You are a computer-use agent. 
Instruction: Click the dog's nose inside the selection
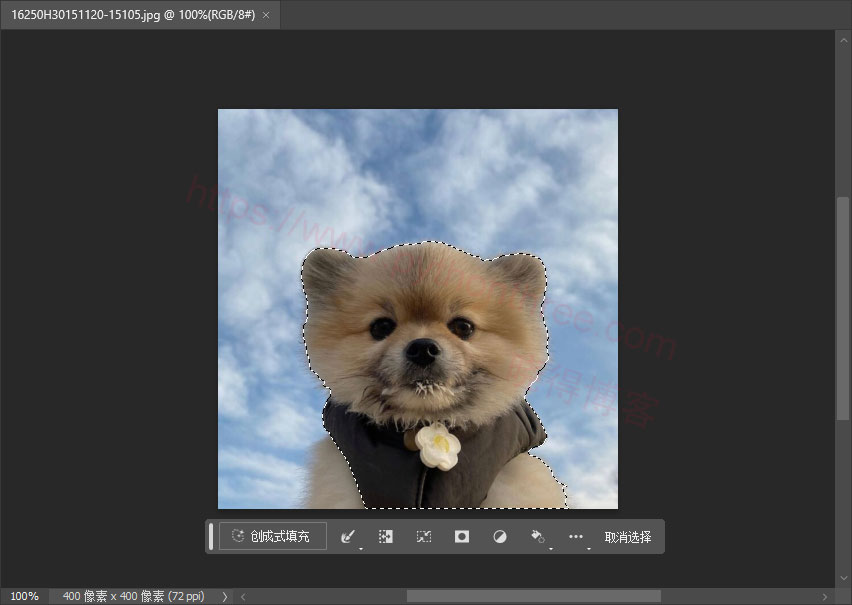point(422,351)
